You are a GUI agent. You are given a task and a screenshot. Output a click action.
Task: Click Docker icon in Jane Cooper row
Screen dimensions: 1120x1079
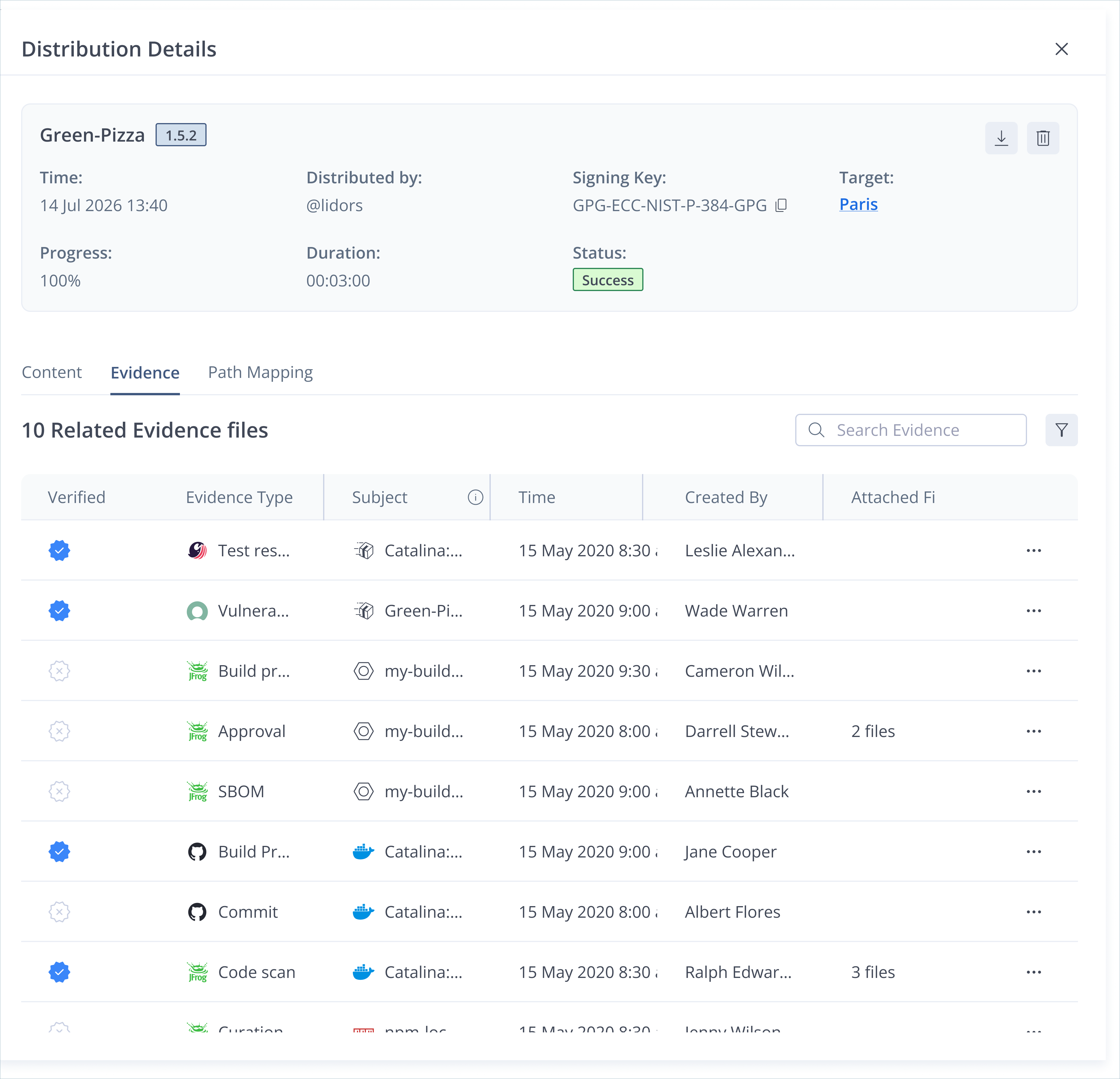point(363,852)
